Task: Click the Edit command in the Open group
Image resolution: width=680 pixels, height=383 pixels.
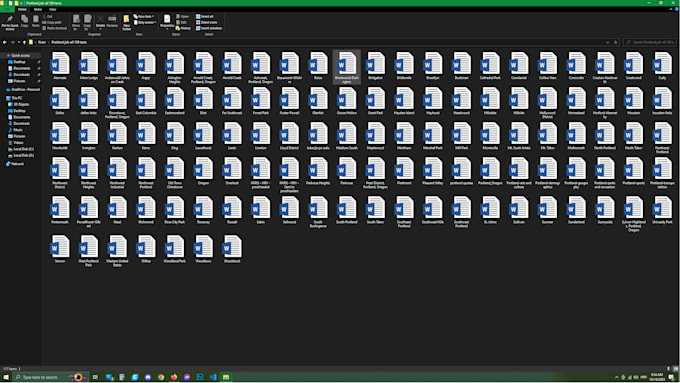Action: [182, 22]
